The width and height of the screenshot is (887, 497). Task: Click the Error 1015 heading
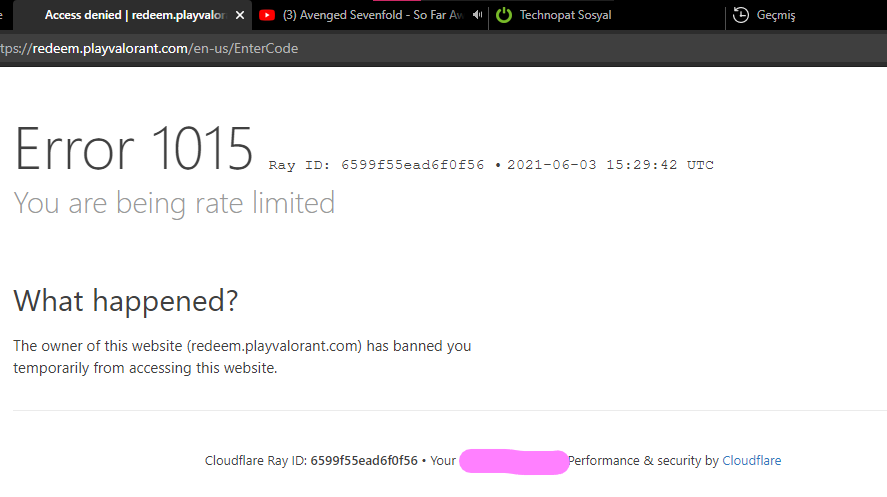[133, 149]
